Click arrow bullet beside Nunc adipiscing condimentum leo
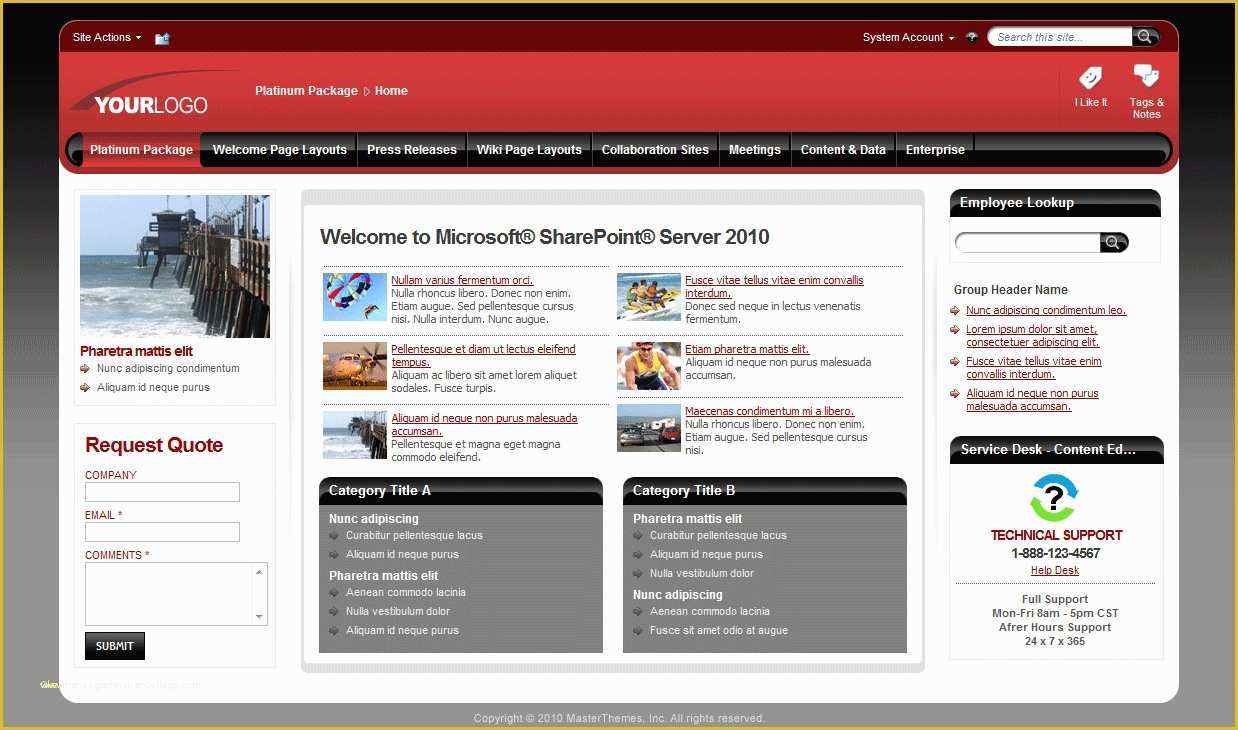Viewport: 1238px width, 730px height. click(x=957, y=311)
